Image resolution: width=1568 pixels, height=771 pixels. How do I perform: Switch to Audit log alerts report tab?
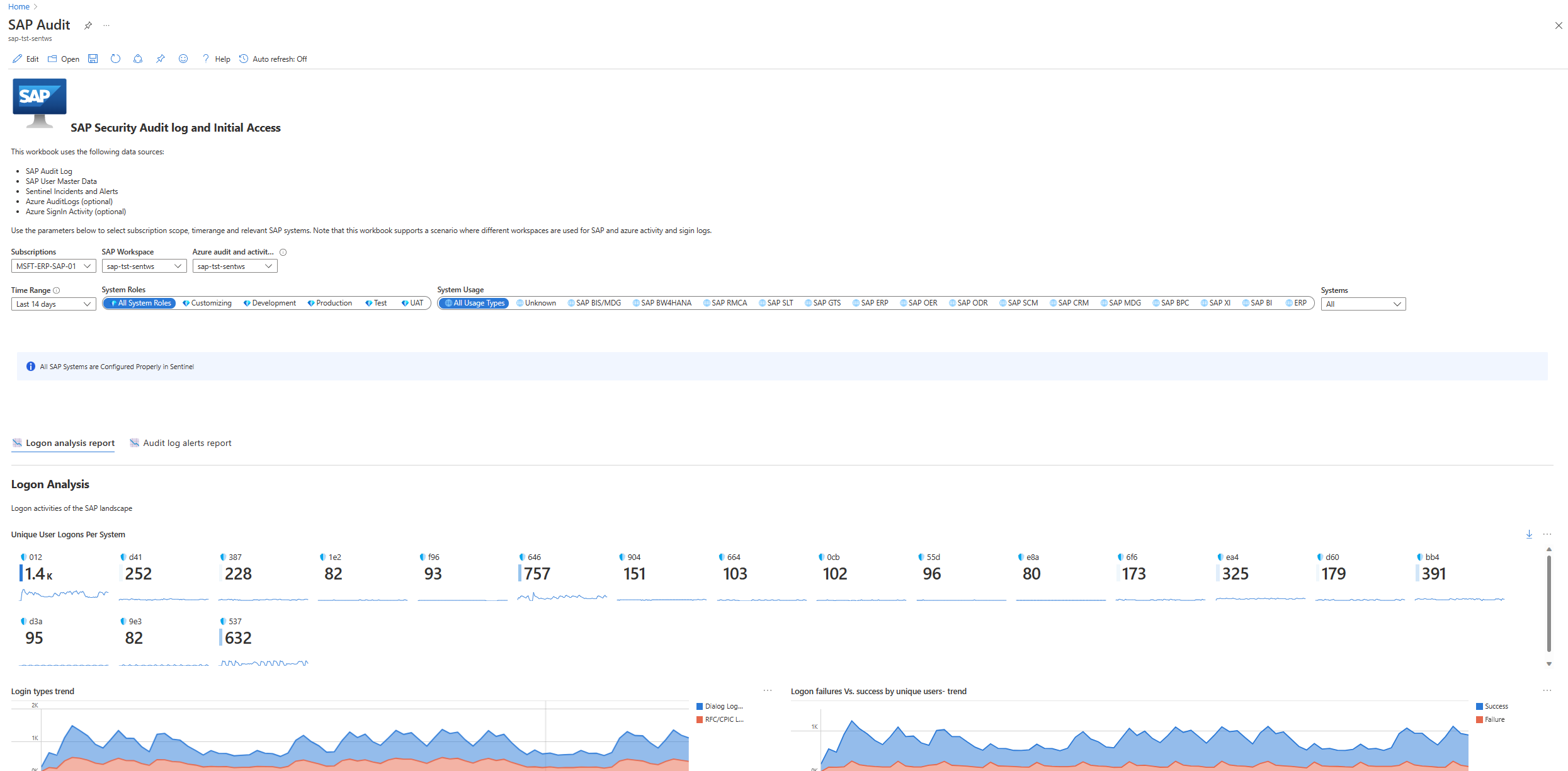point(180,443)
